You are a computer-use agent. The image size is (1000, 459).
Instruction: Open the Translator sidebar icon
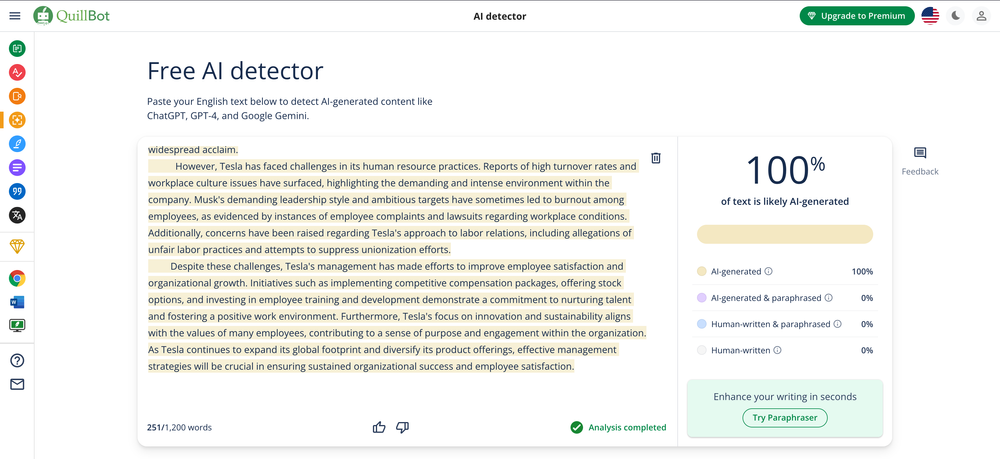17,215
